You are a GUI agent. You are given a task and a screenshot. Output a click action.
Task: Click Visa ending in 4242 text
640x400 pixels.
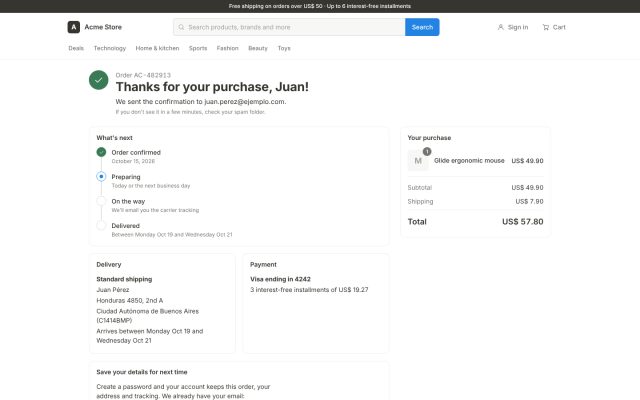[x=280, y=279]
